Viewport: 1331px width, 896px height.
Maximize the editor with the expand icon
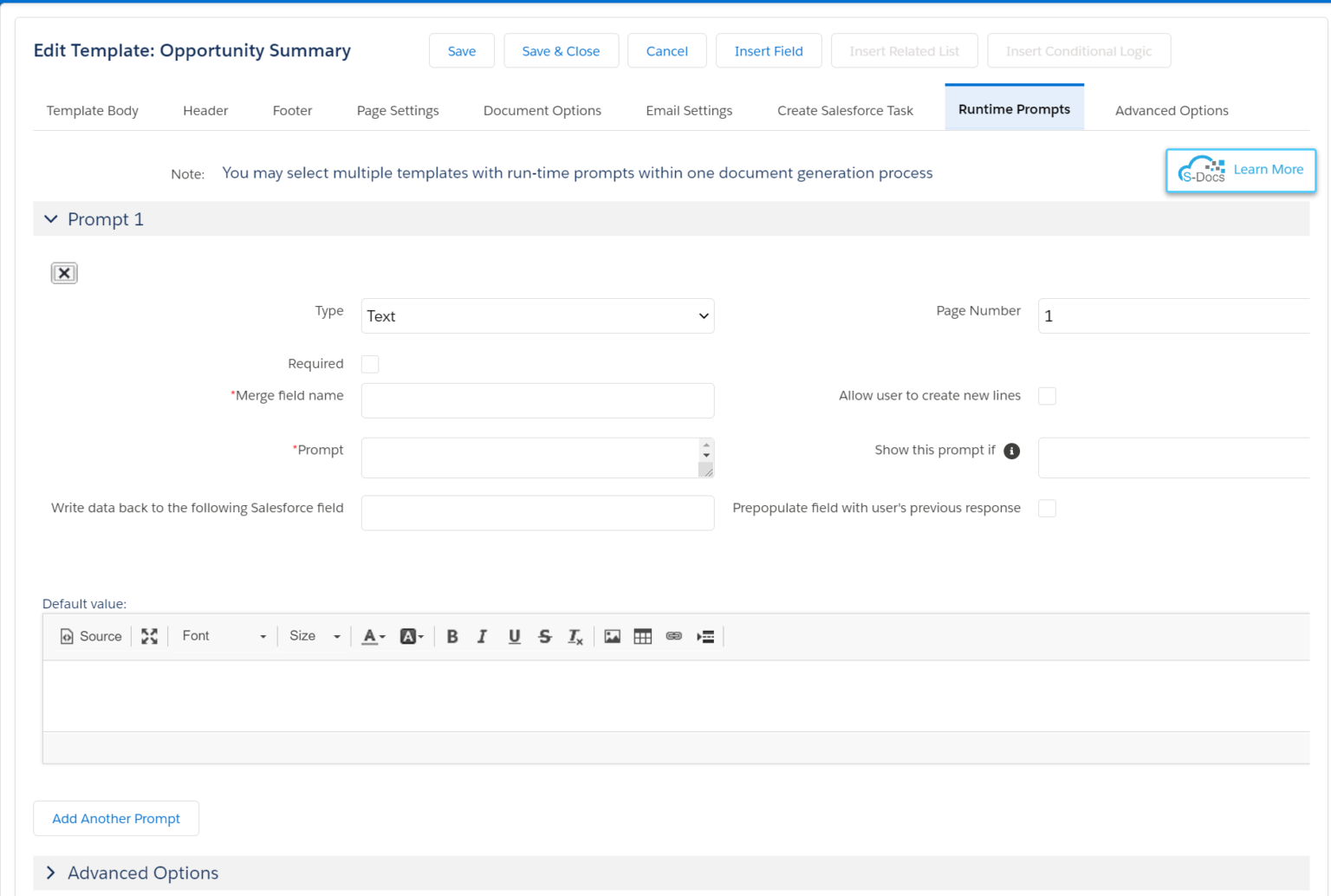click(150, 636)
